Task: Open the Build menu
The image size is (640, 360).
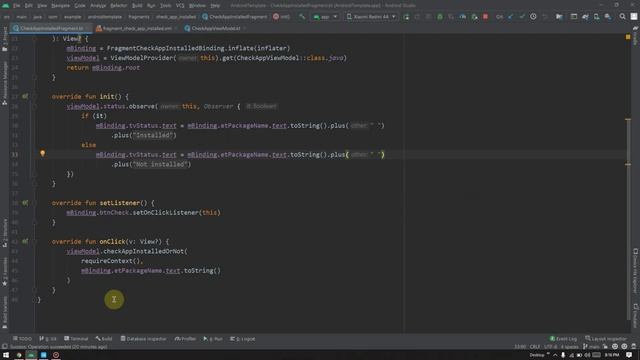Action: pyautogui.click(x=137, y=6)
